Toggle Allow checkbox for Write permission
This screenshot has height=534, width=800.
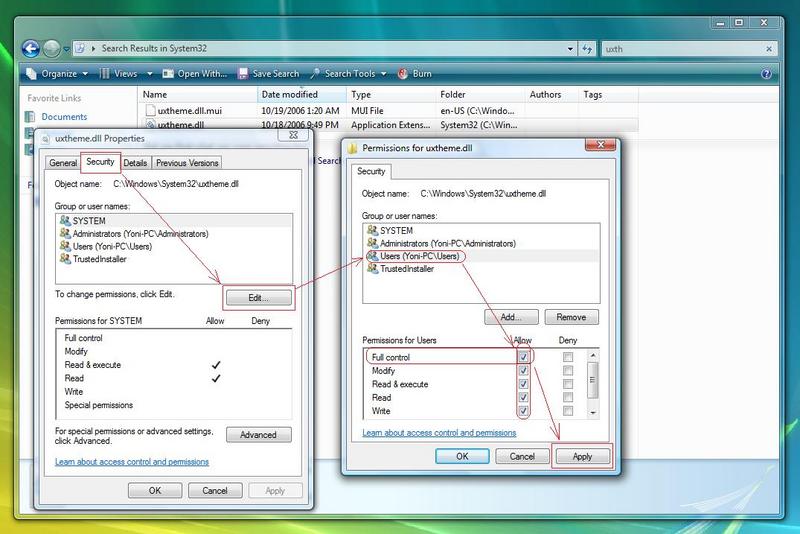[523, 411]
